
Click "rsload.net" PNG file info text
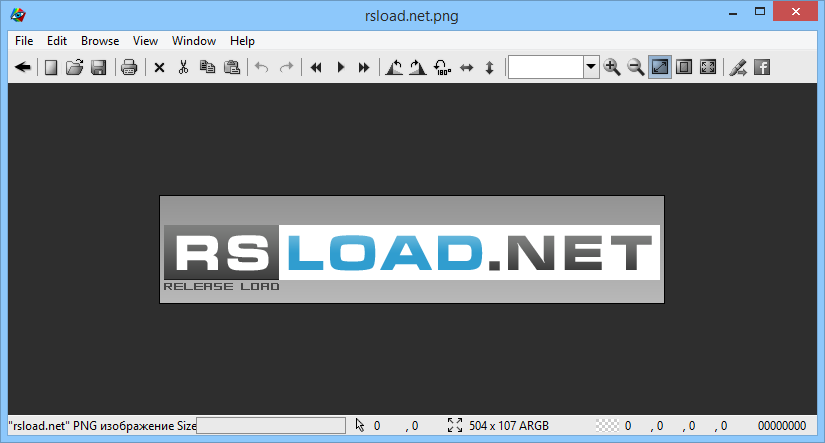coord(102,426)
